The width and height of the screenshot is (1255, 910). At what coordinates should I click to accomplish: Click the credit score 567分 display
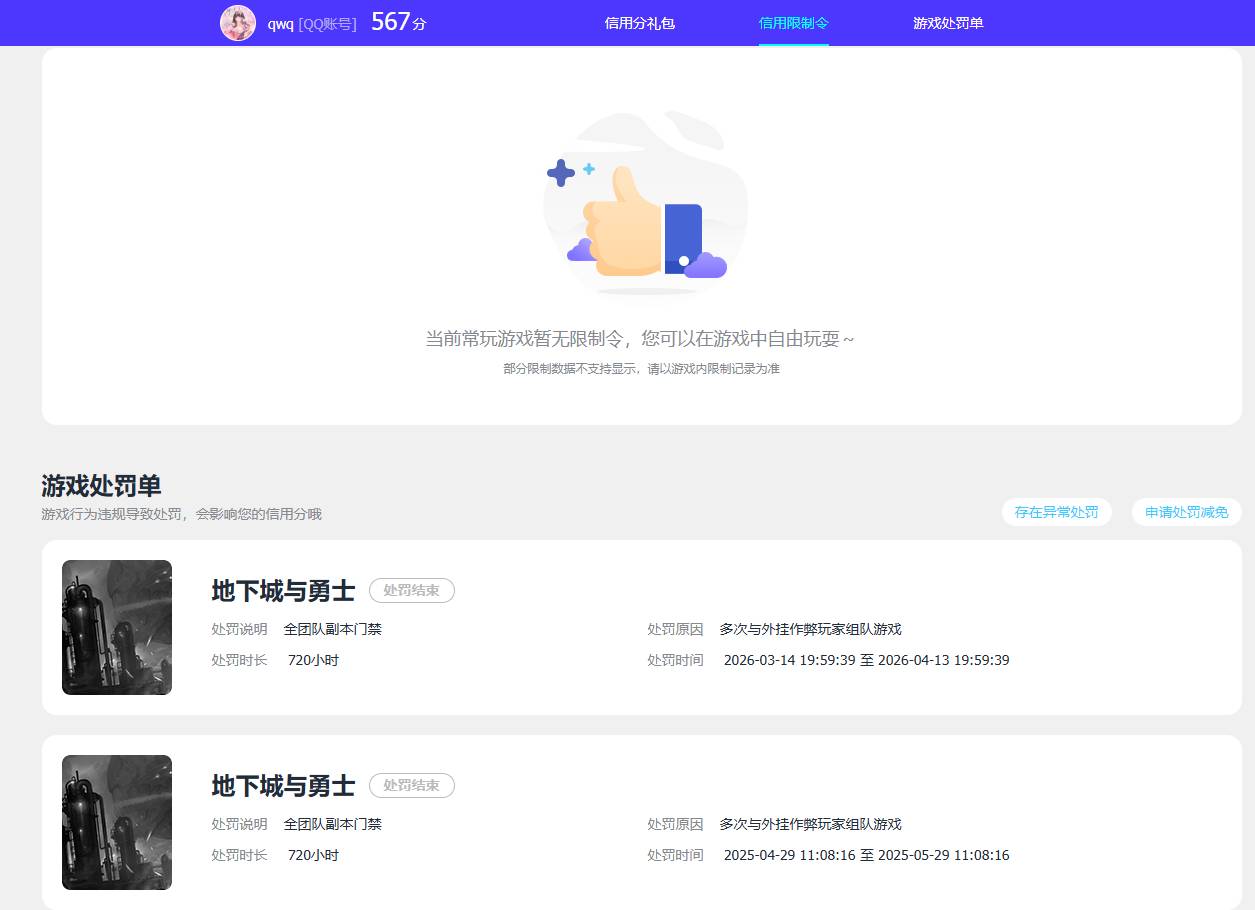397,21
